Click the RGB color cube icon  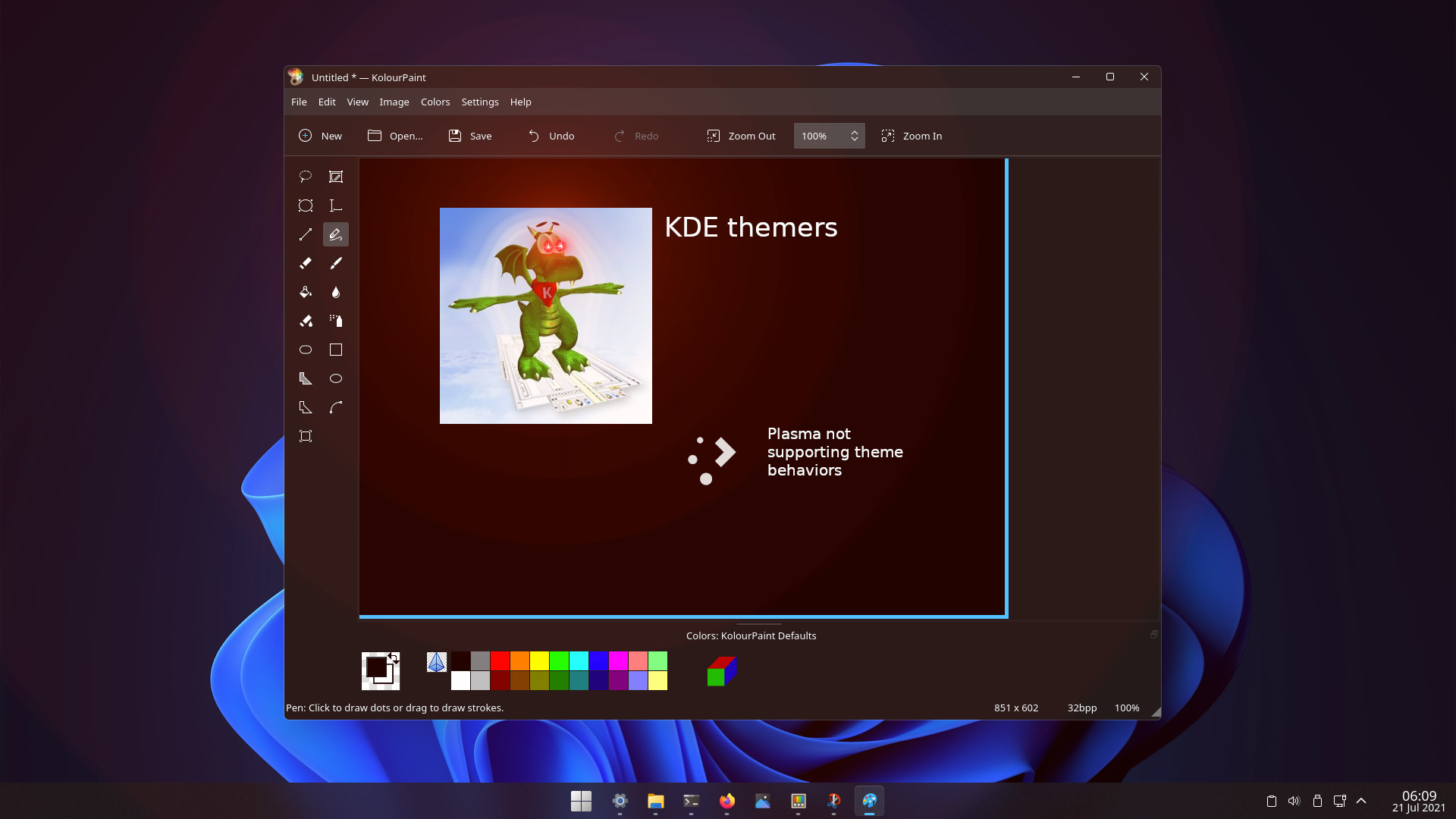point(721,671)
